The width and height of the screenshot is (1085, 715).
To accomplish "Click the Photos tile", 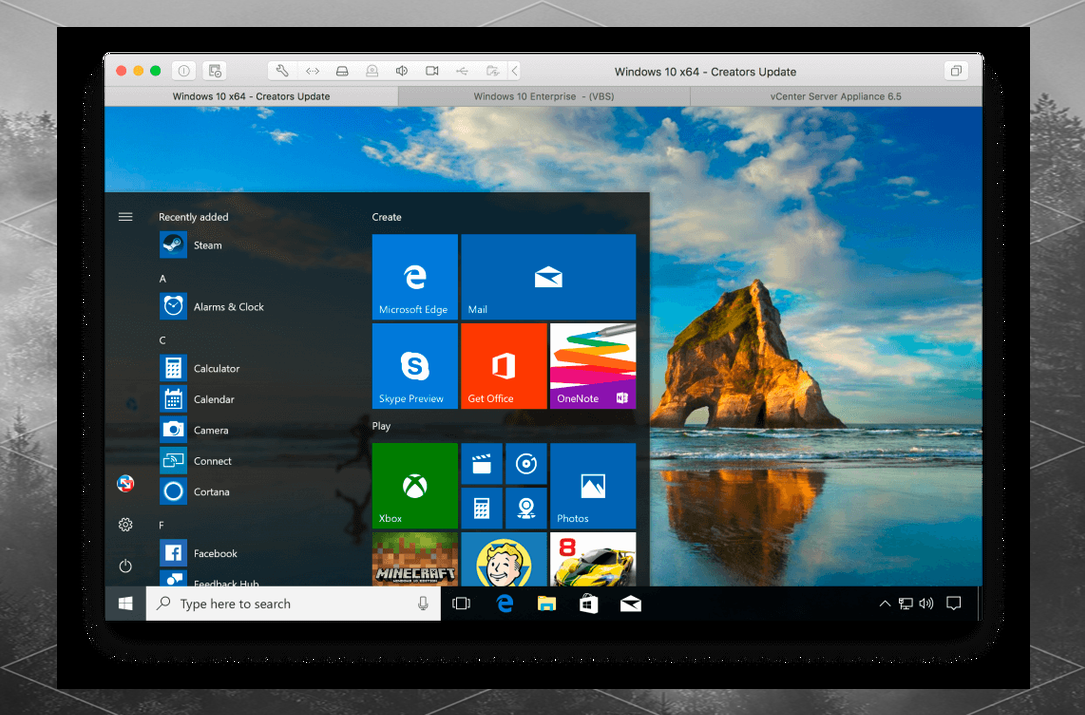I will point(592,486).
